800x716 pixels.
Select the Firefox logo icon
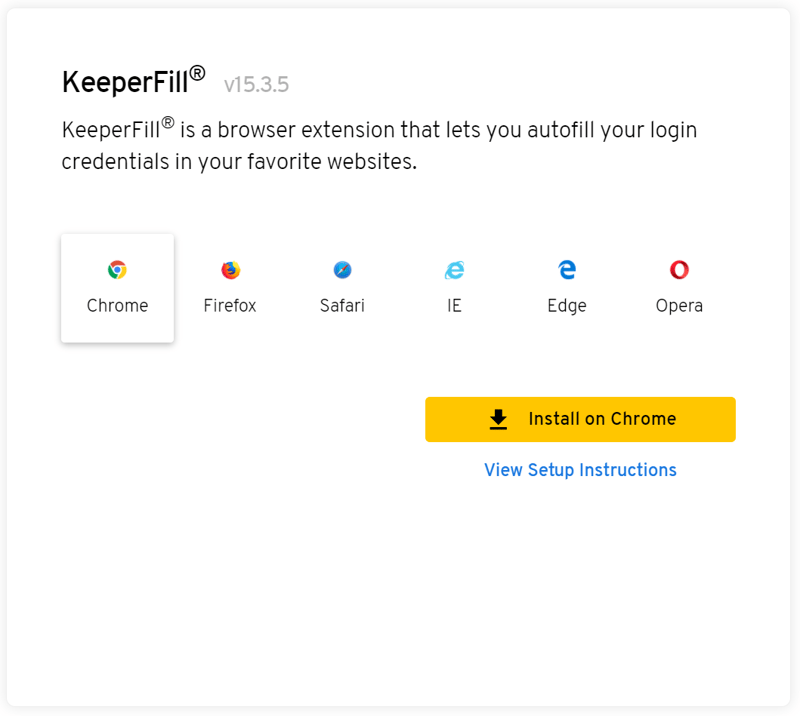pyautogui.click(x=231, y=269)
